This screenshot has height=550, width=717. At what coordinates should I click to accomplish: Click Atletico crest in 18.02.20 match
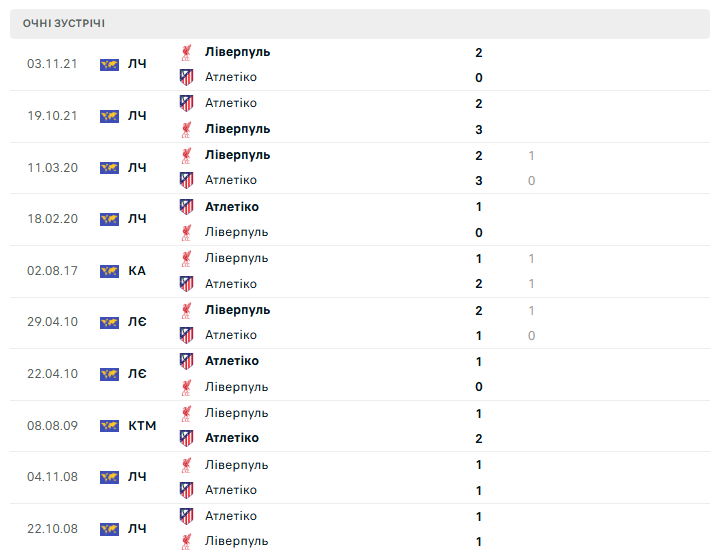(x=186, y=207)
